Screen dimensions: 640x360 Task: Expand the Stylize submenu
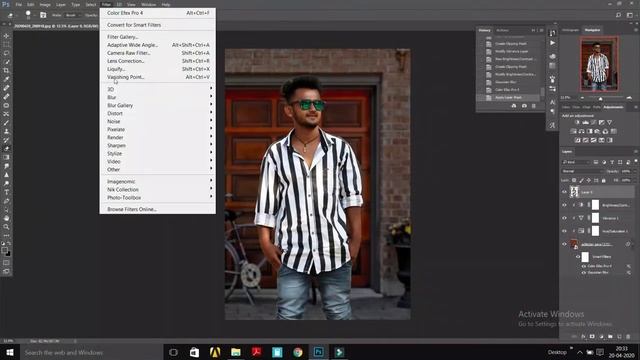point(158,153)
